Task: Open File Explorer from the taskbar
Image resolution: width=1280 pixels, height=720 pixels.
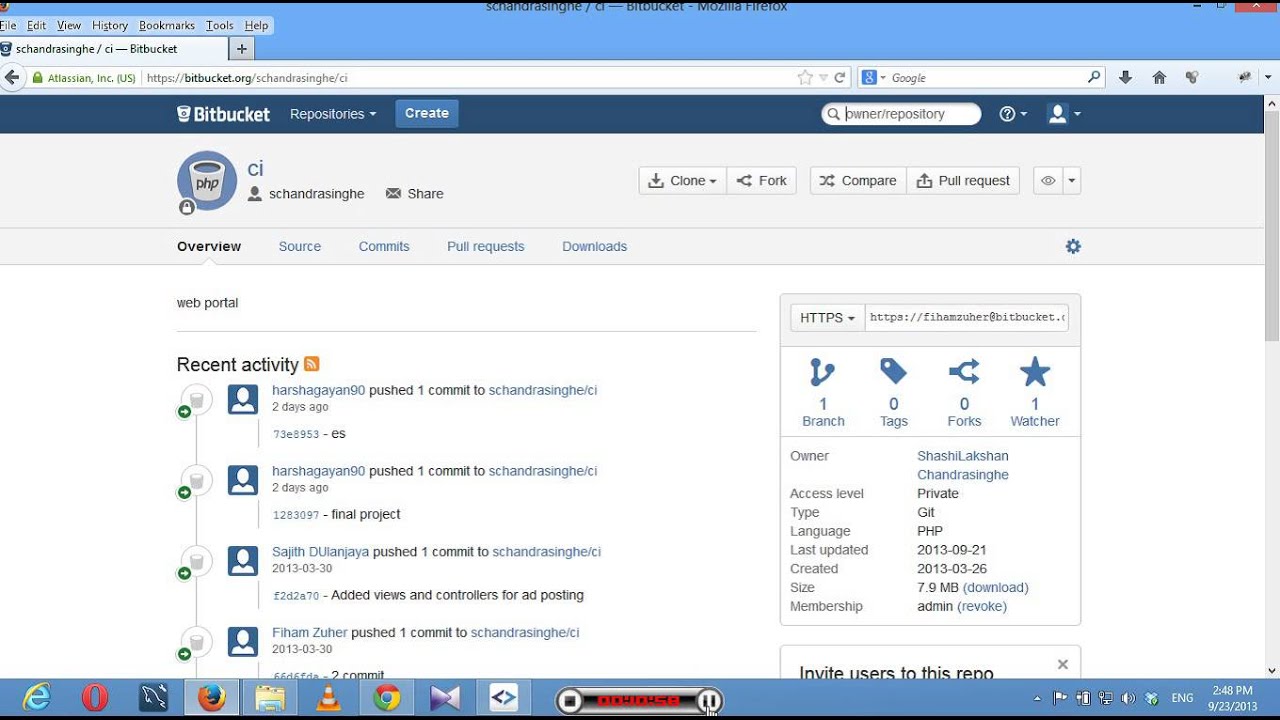Action: point(270,698)
